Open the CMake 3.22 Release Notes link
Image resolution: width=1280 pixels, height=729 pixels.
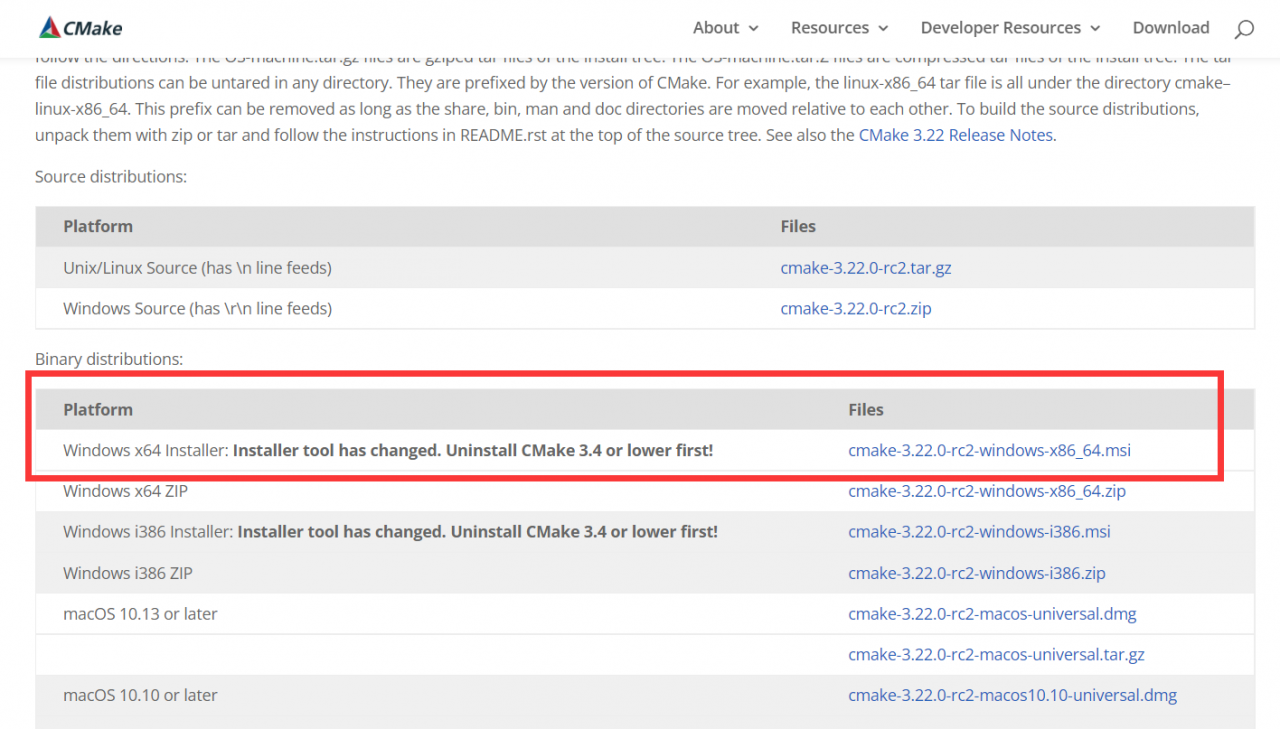point(955,135)
